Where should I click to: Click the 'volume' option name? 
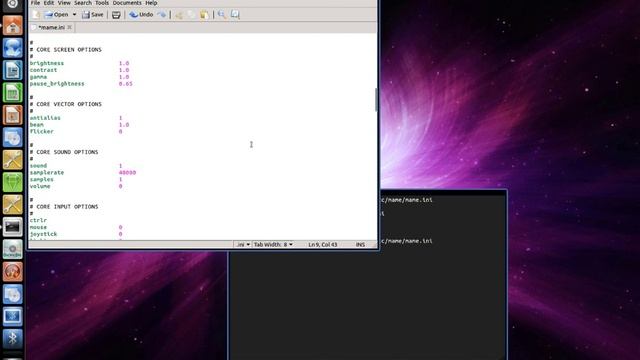point(40,186)
